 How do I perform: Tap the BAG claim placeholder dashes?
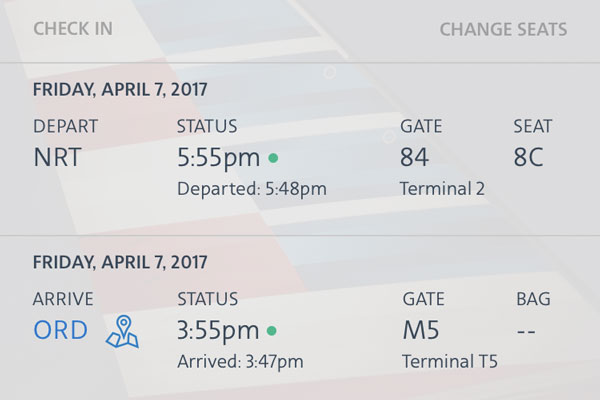pos(526,331)
